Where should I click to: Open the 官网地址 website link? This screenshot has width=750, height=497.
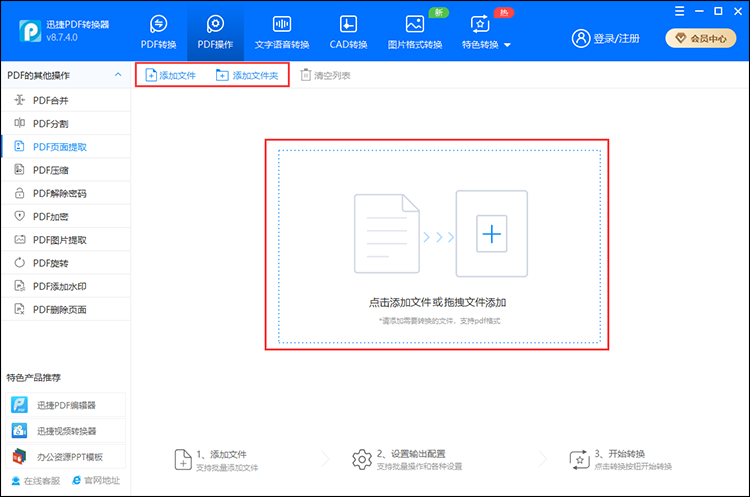[96, 480]
